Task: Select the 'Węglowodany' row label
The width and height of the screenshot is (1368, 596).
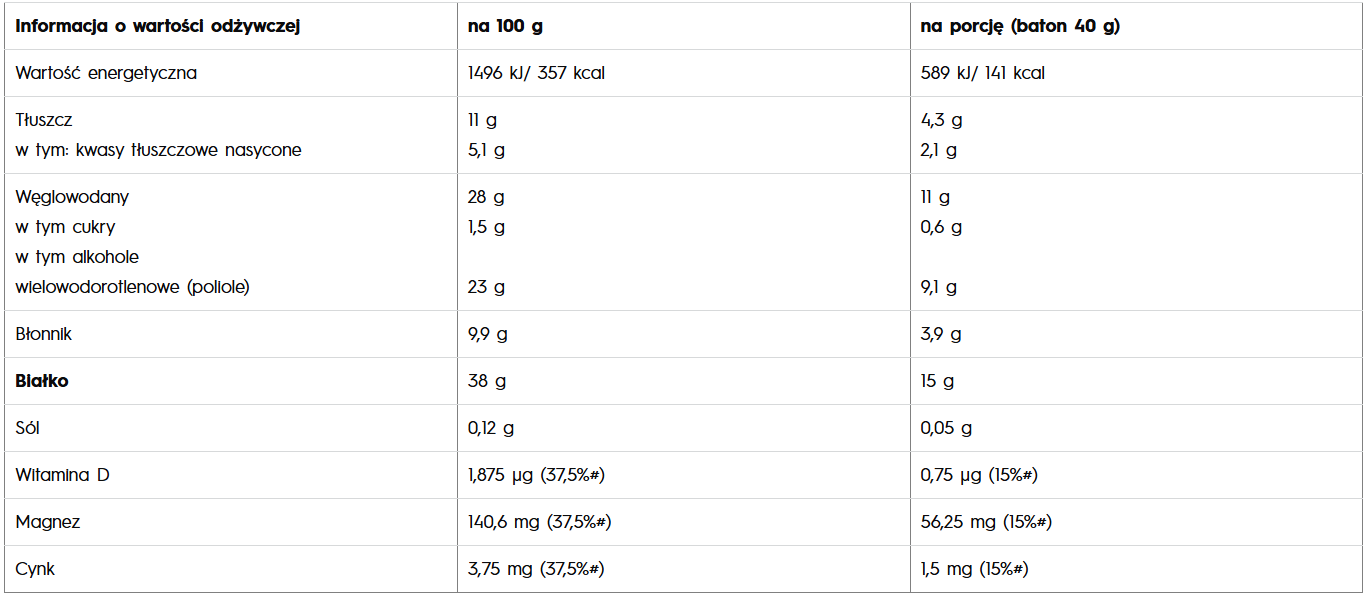Action: pos(72,197)
